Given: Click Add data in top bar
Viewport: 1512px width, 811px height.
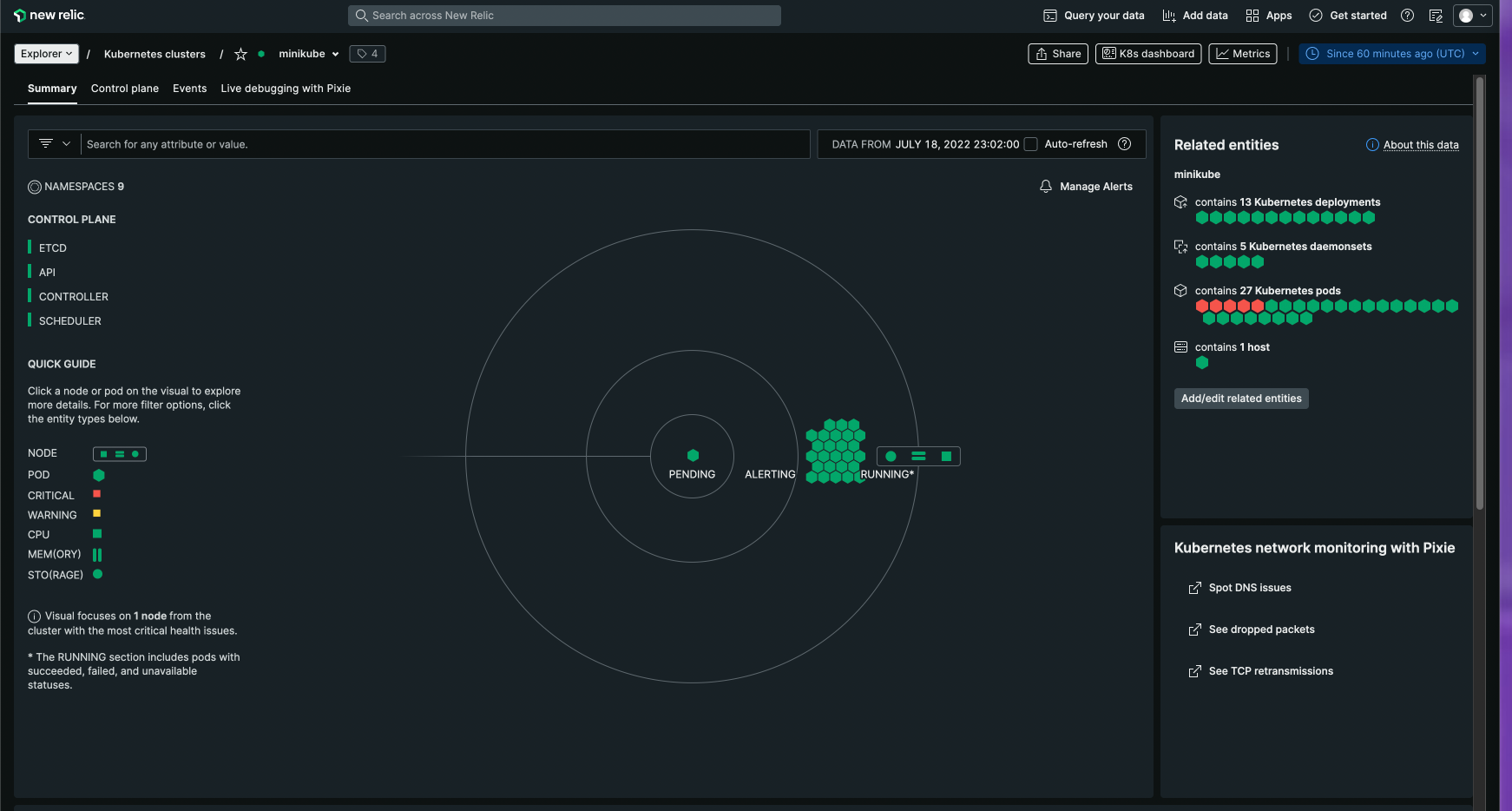Looking at the screenshot, I should [1195, 16].
